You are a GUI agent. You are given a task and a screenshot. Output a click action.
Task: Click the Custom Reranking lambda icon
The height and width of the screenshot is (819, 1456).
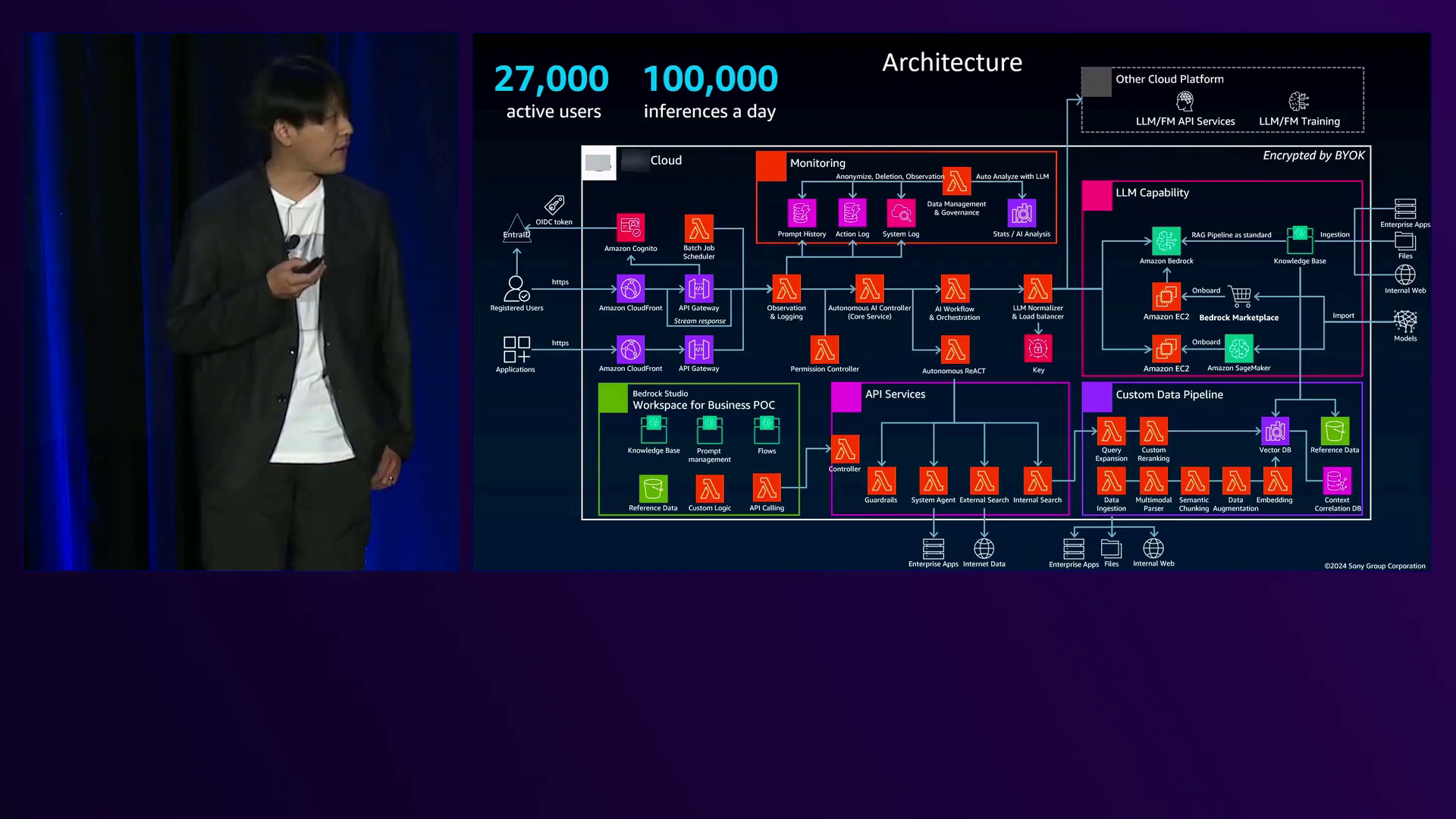(x=1153, y=431)
